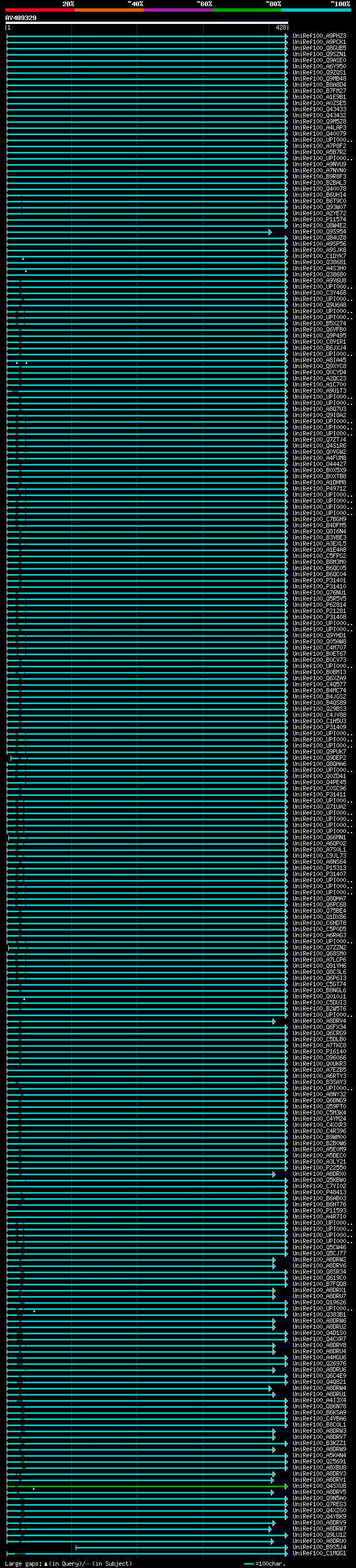Select the UniRef100_B9S5J4 label

pos(319,1547)
